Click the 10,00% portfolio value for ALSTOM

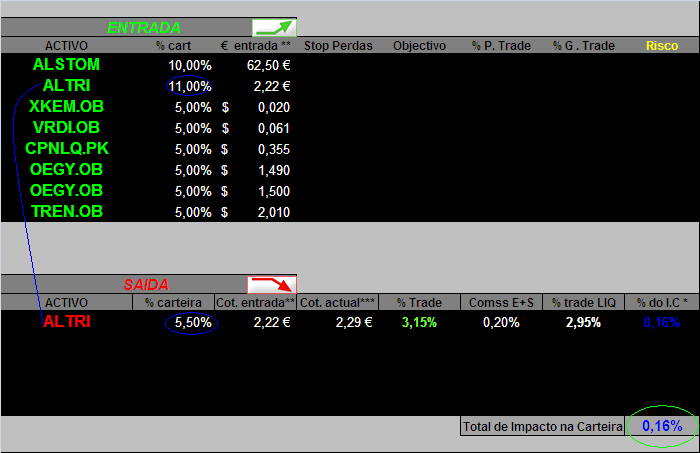tap(190, 66)
